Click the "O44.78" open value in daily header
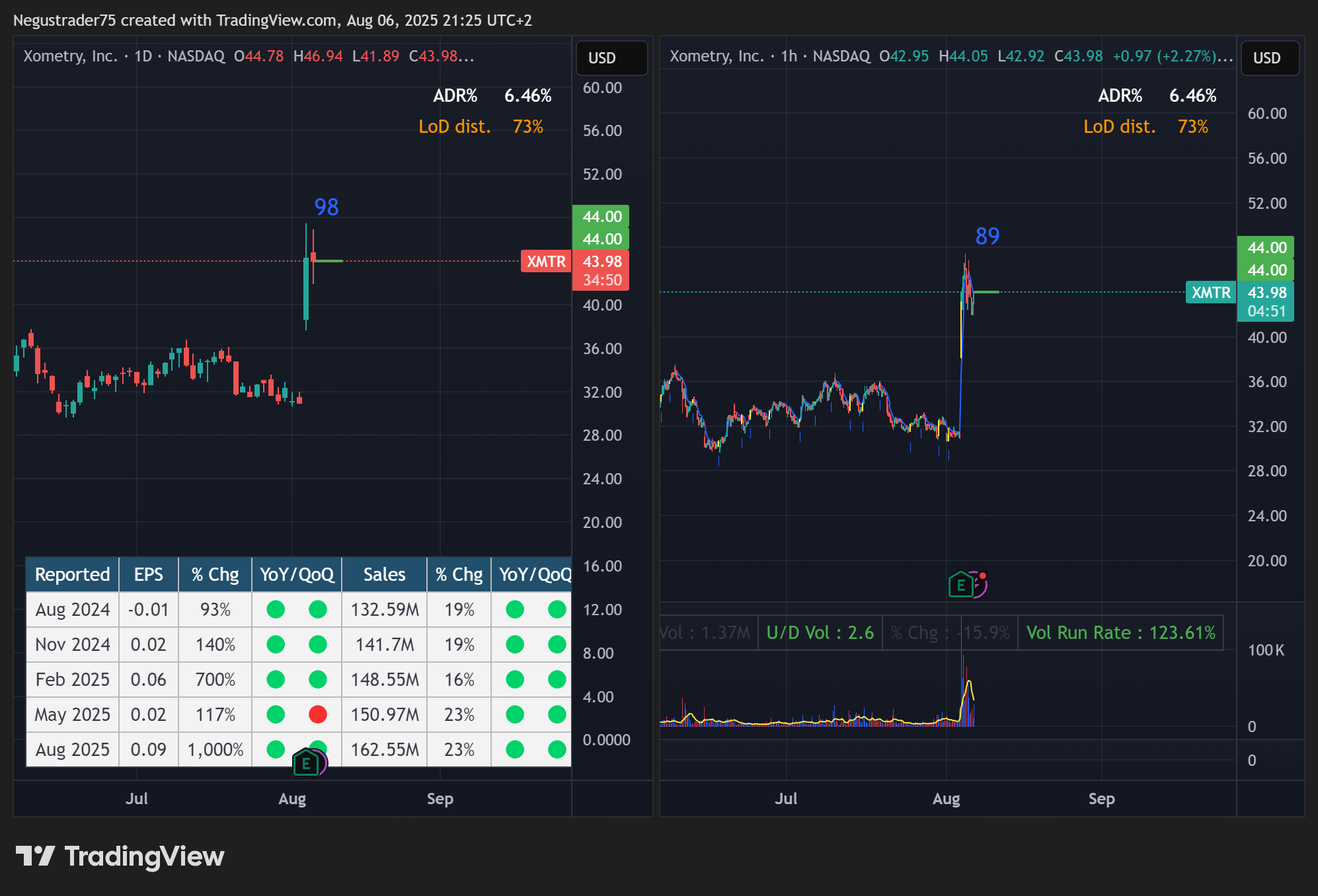 [259, 56]
